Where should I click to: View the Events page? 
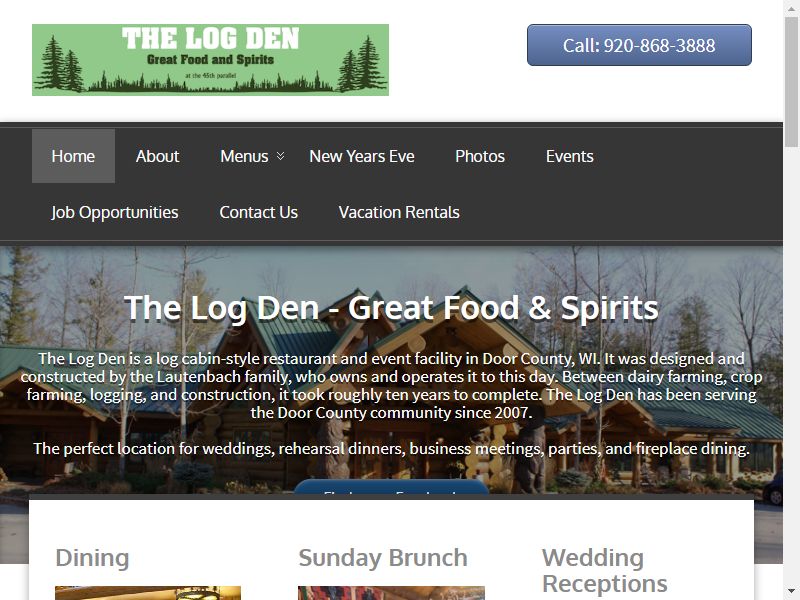click(x=569, y=156)
